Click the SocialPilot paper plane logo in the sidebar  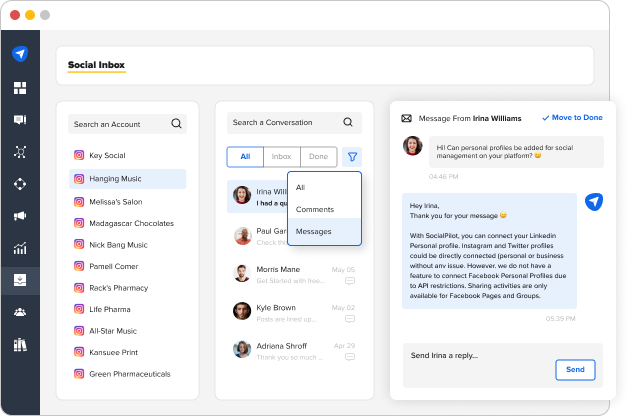[20, 55]
